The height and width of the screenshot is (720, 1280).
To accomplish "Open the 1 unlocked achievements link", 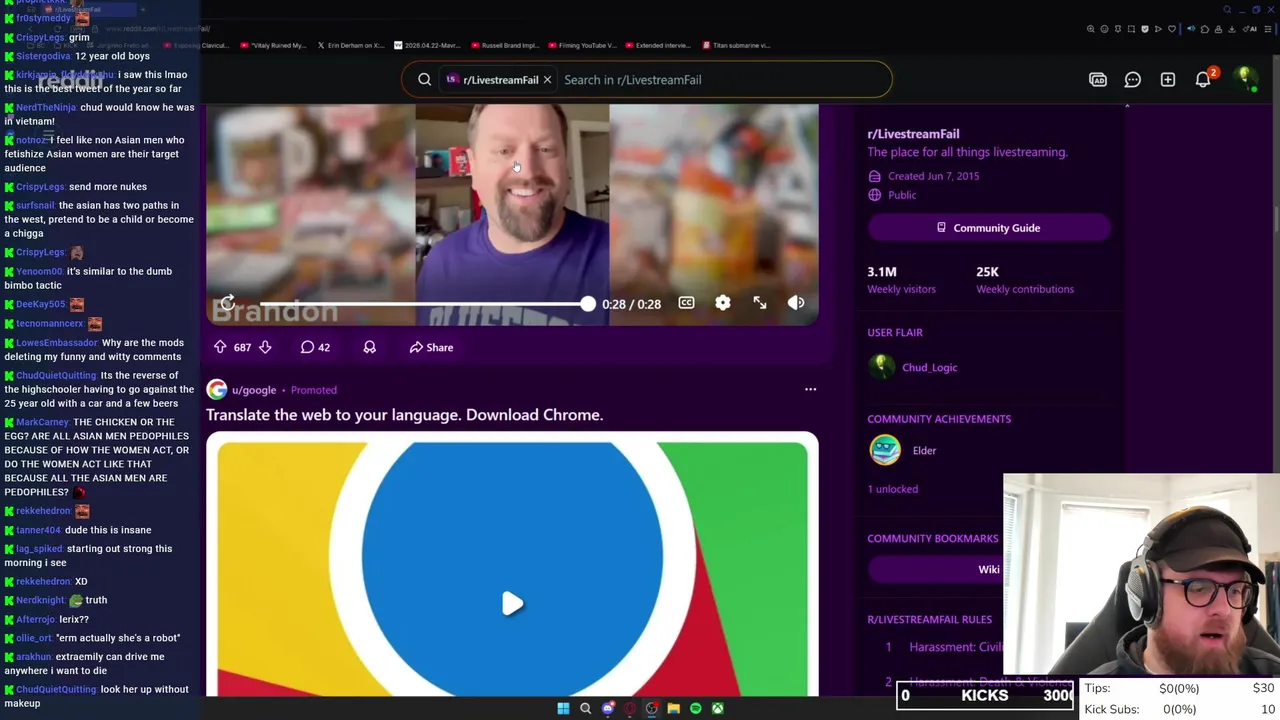I will coord(892,489).
